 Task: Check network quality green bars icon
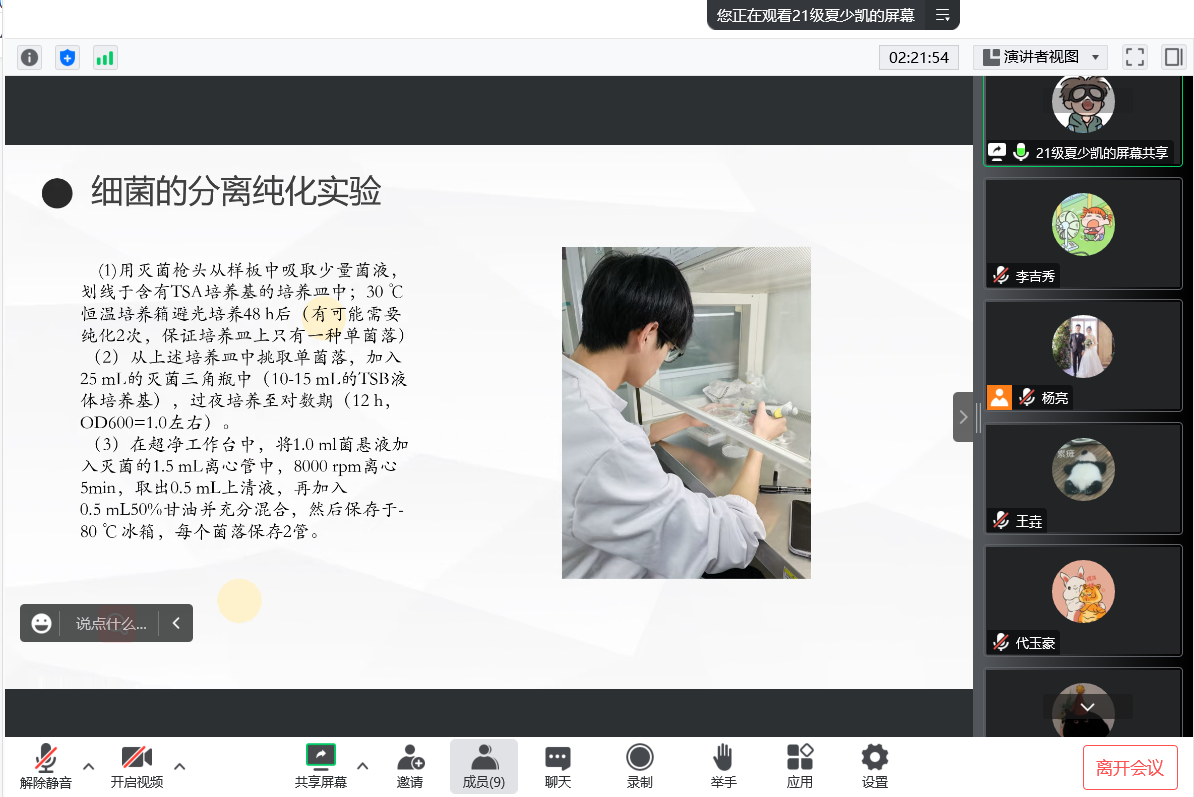105,58
